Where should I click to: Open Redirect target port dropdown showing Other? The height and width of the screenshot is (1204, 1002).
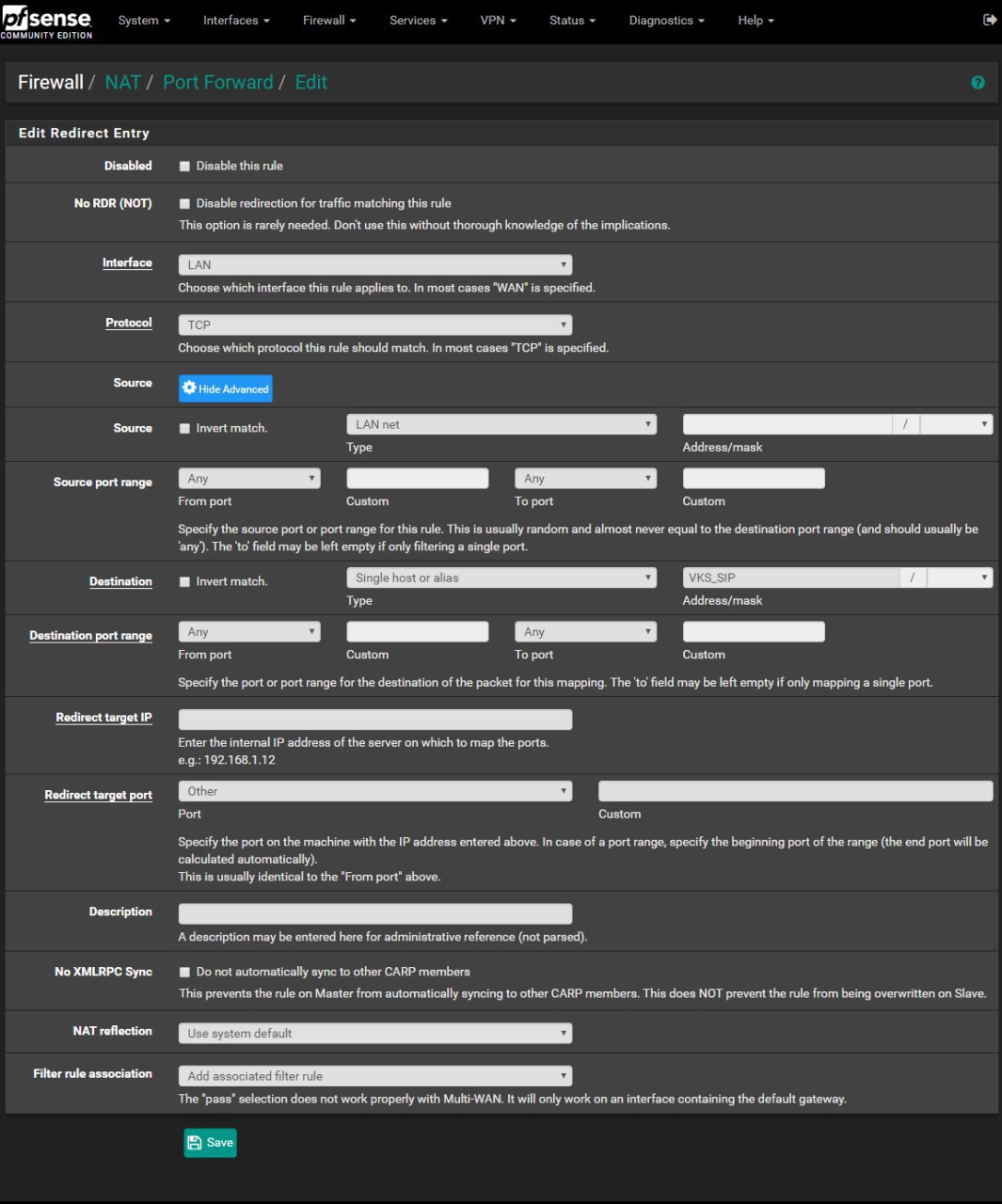[375, 792]
